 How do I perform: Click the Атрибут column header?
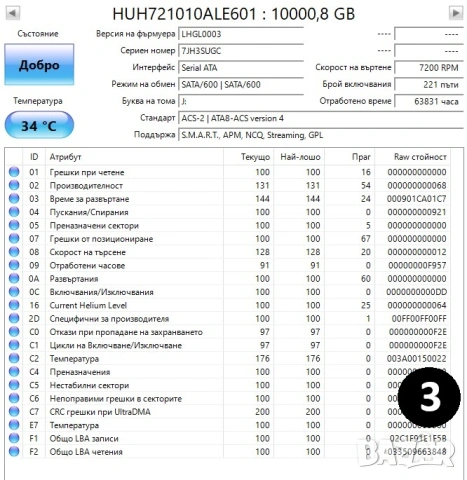(134, 157)
